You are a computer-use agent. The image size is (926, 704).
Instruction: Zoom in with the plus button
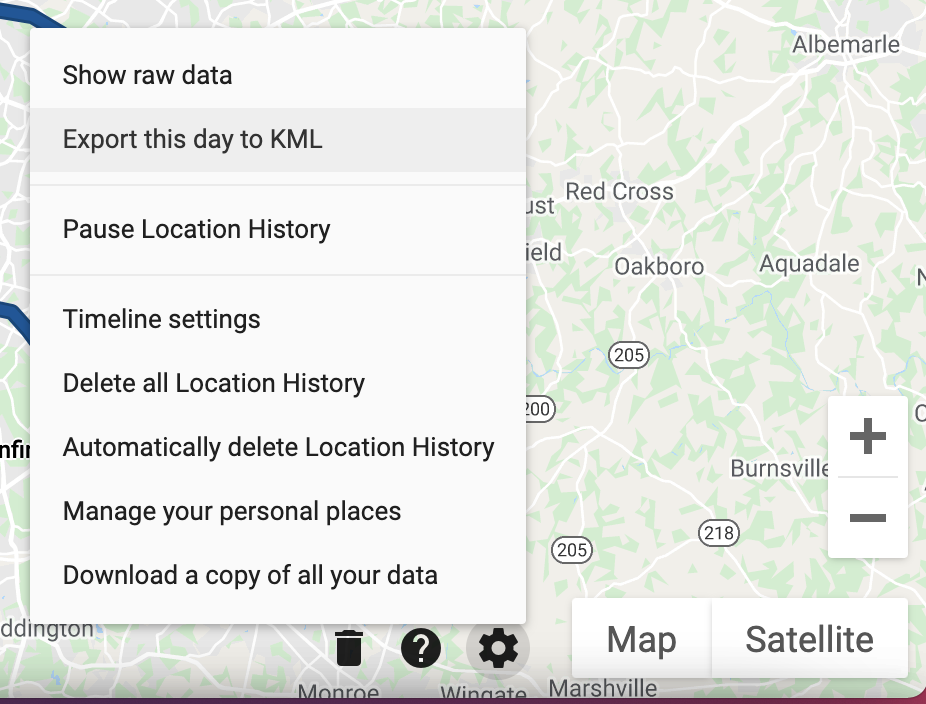(x=868, y=436)
